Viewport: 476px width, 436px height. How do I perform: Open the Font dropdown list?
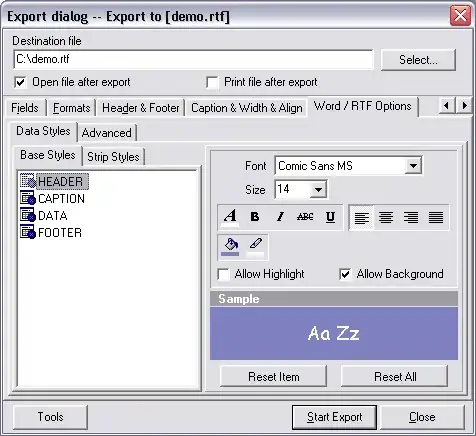413,166
